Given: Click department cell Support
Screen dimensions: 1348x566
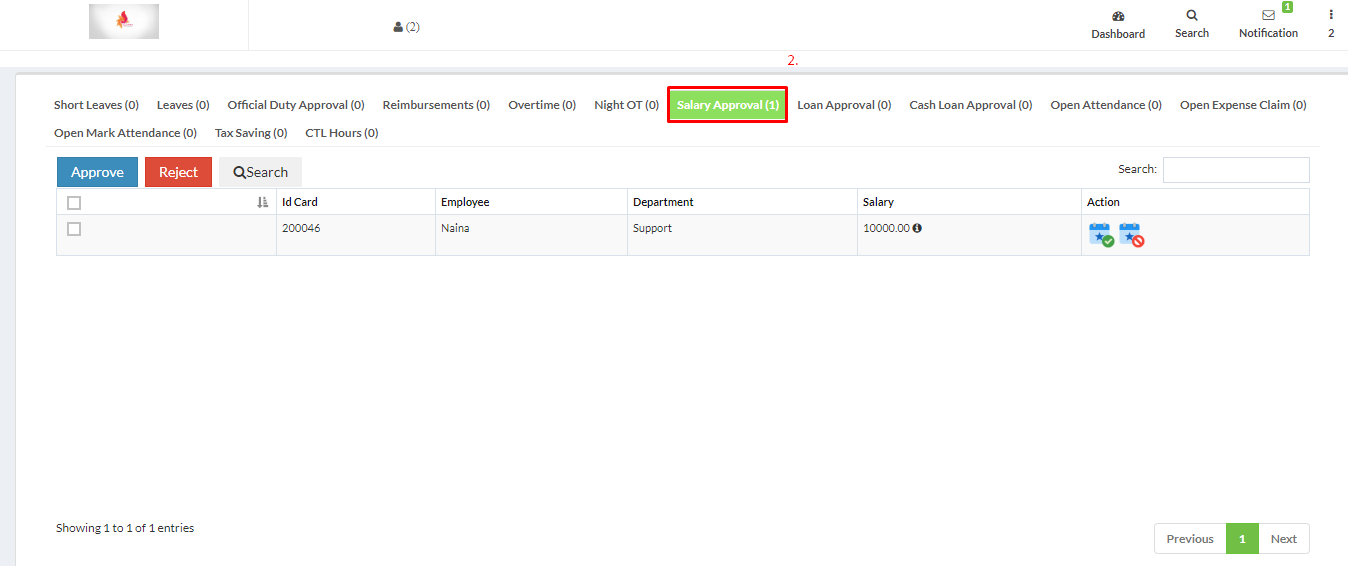Looking at the screenshot, I should (x=652, y=228).
